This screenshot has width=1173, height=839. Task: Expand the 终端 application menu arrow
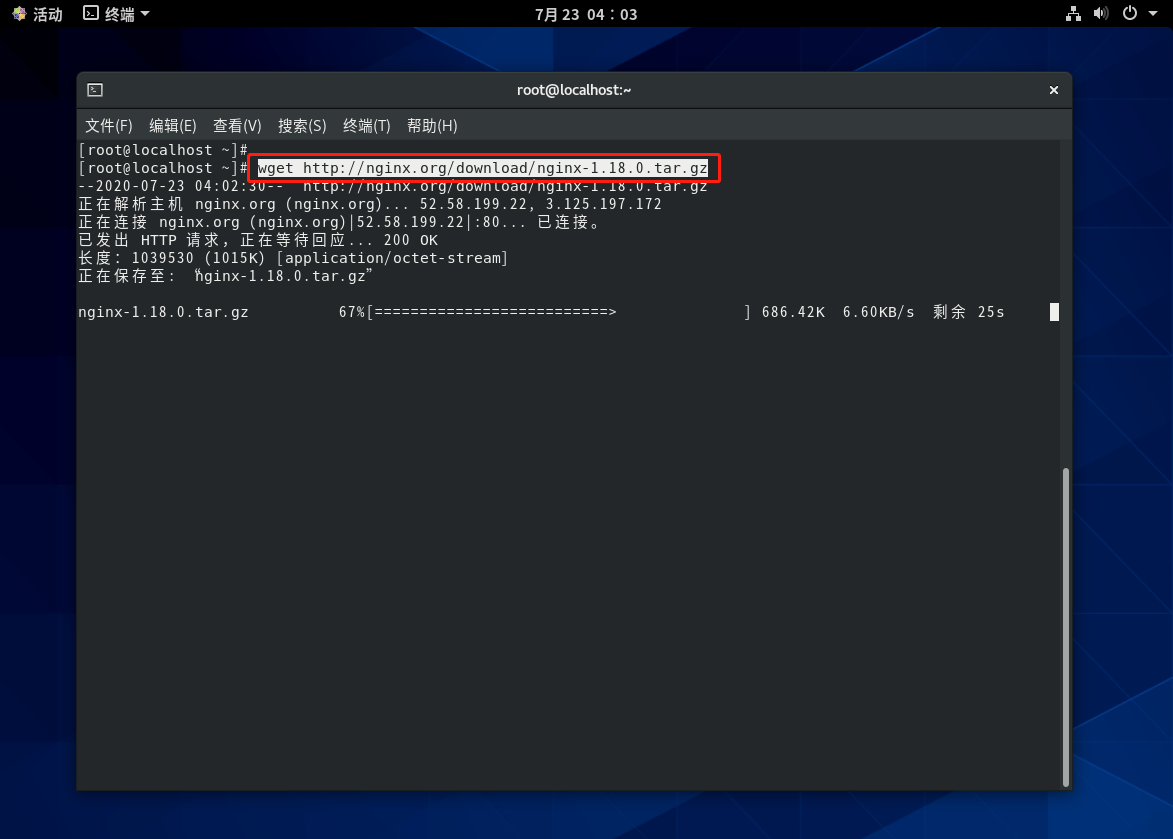145,14
